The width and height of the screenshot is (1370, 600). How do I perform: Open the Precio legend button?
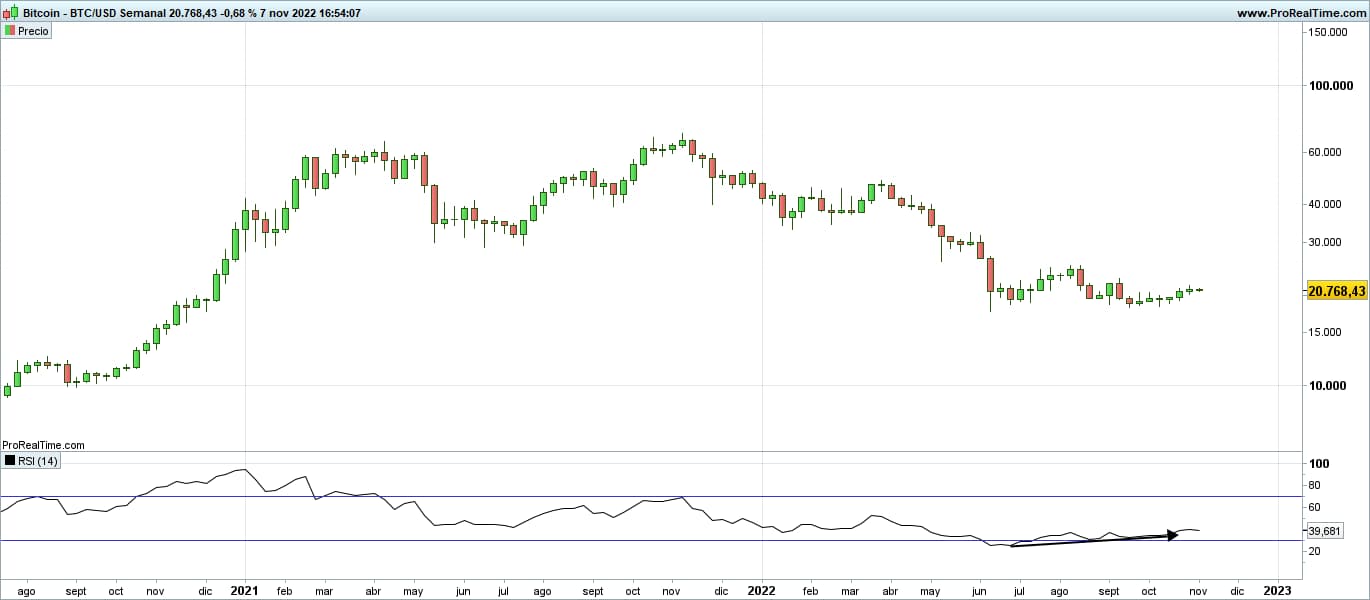coord(27,31)
